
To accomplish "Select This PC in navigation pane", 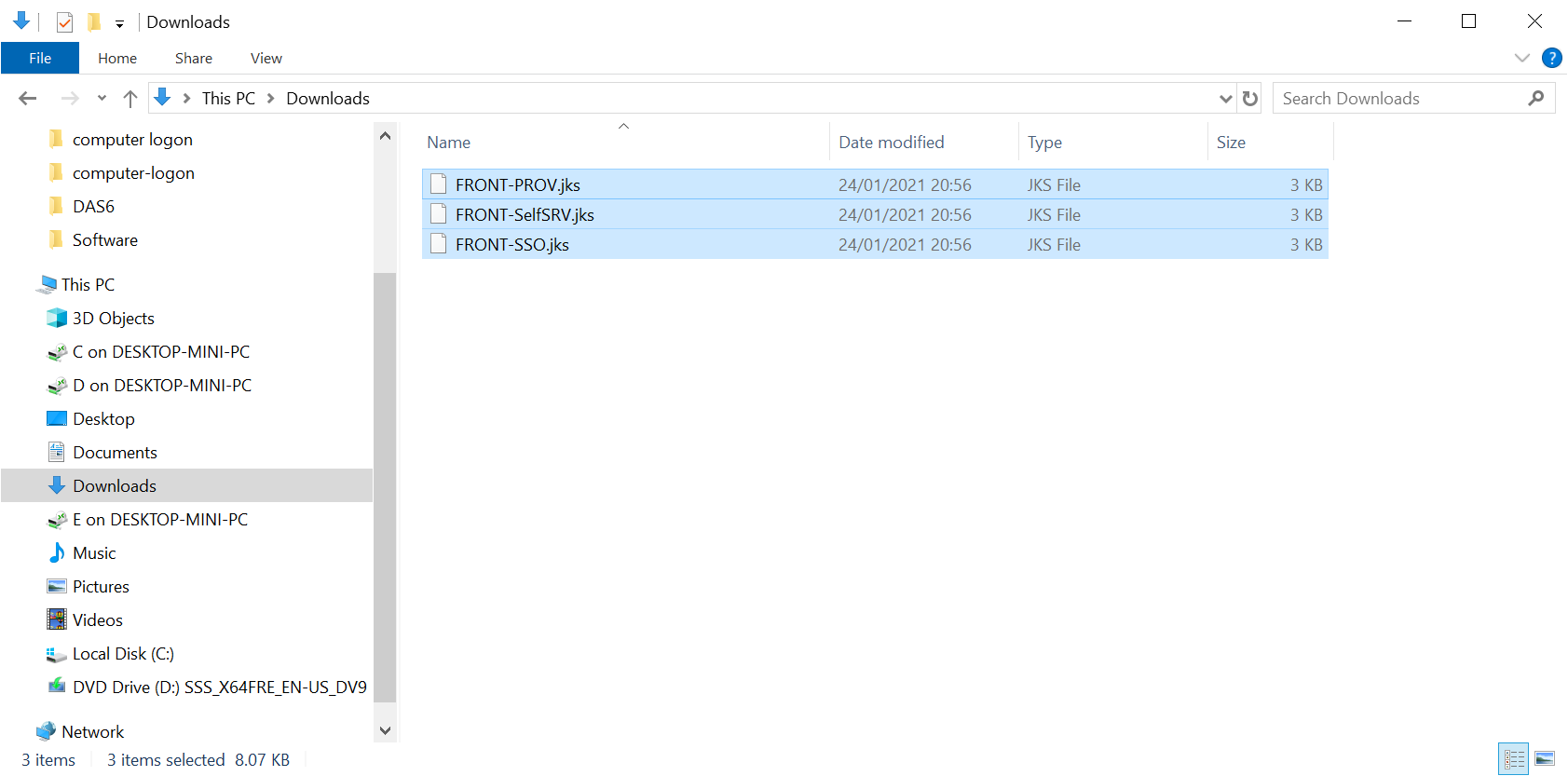I will tap(88, 284).
